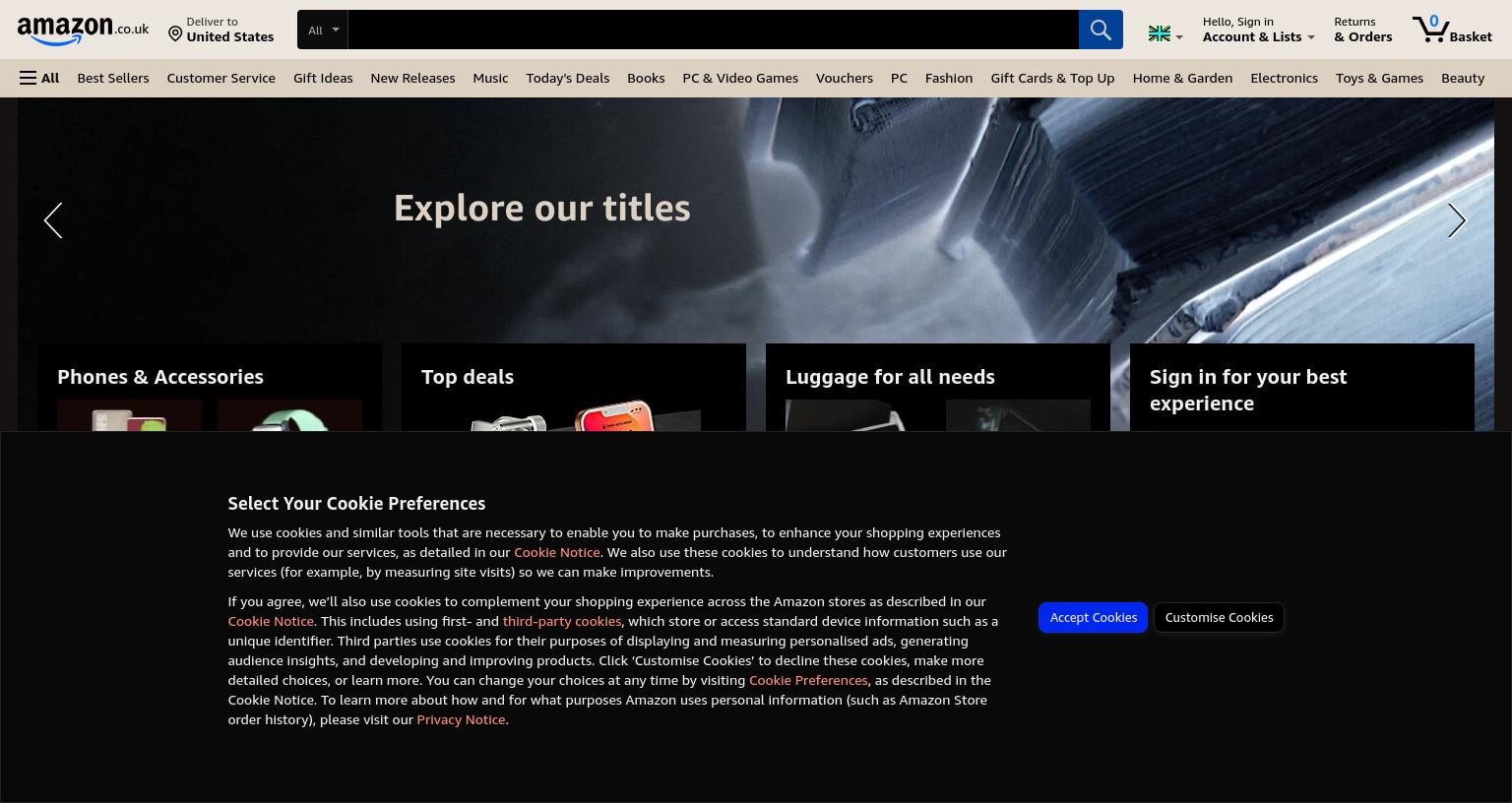Open the Privacy Notice link
Screen dimensions: 1512x803
pos(461,719)
